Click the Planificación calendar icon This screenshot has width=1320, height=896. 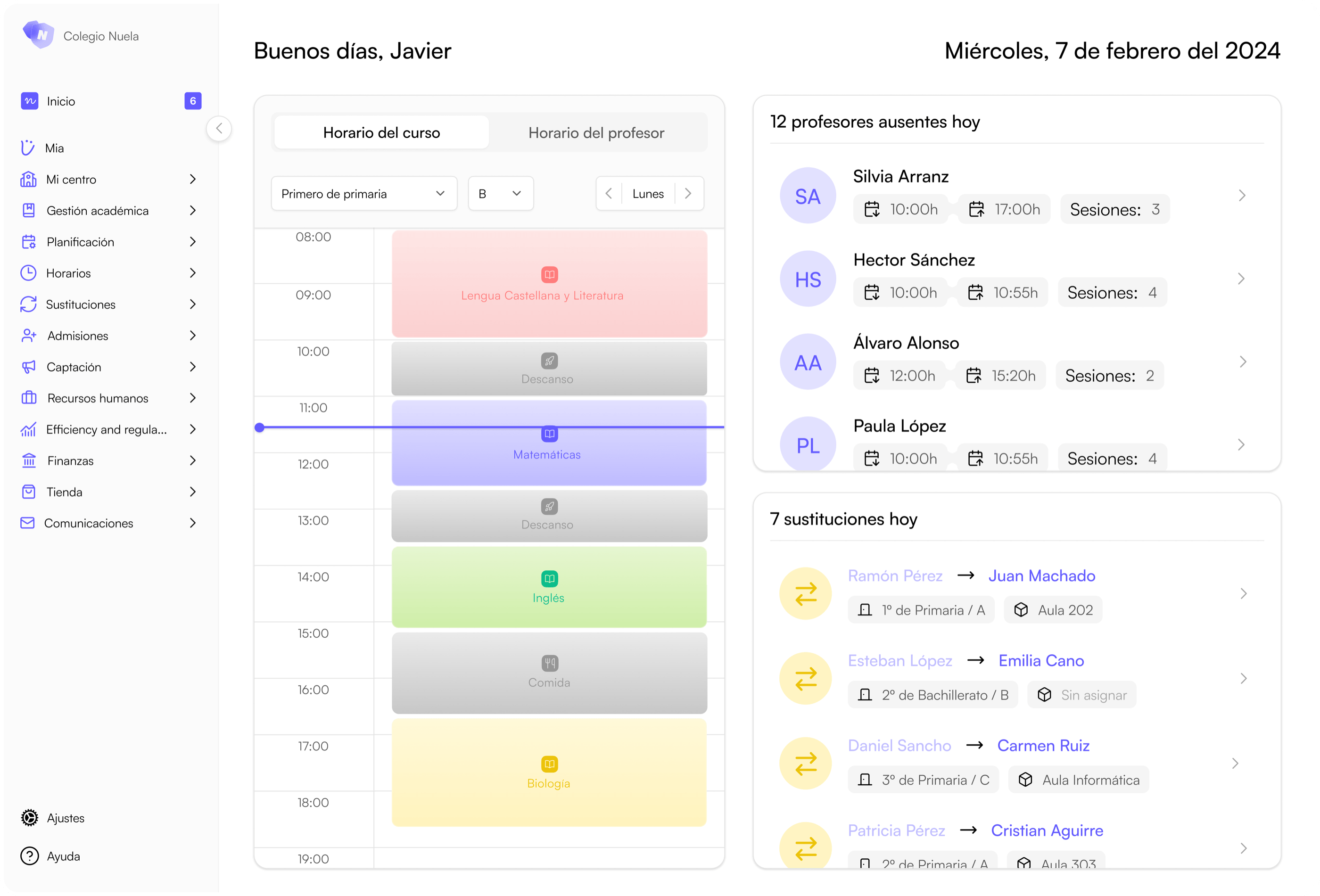pos(28,242)
